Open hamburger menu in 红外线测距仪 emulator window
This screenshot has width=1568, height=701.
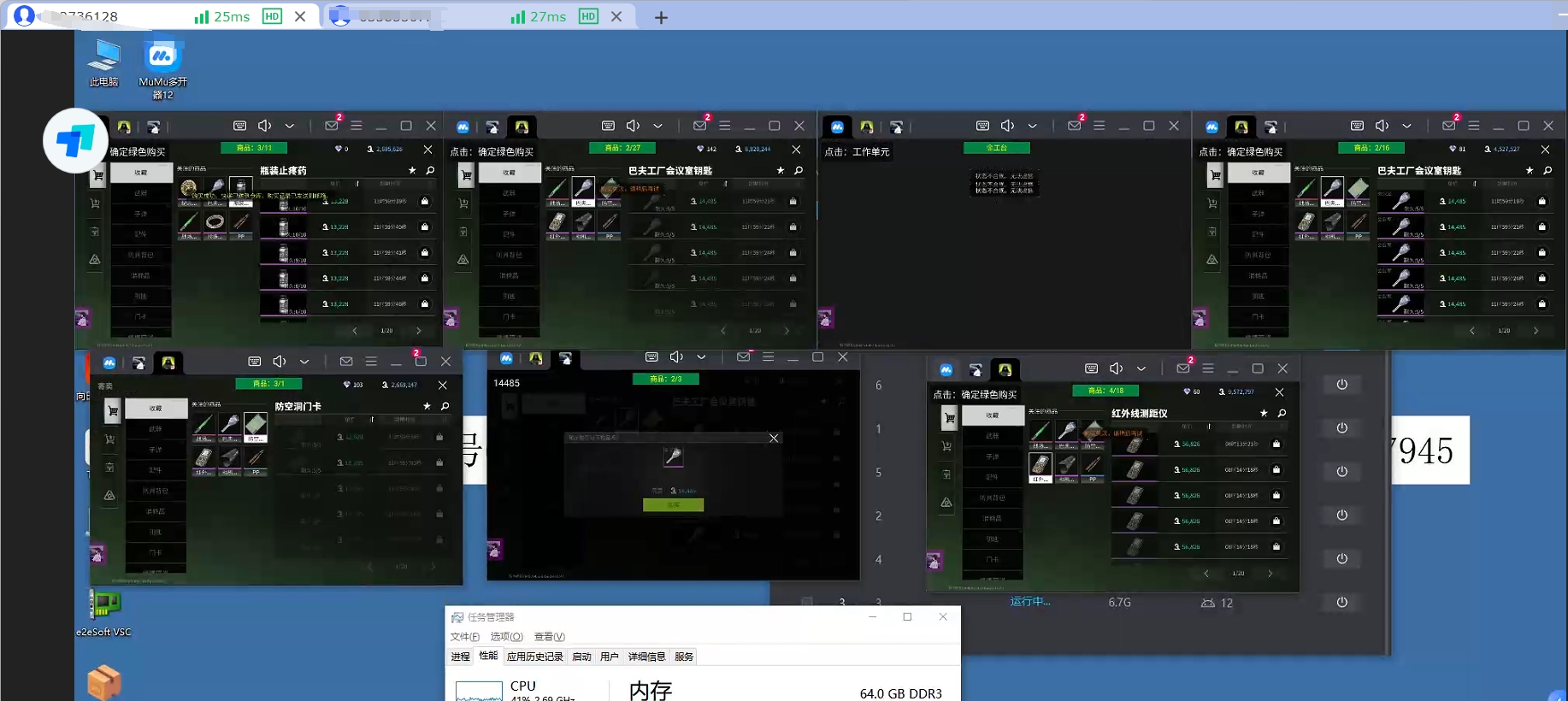[1208, 368]
